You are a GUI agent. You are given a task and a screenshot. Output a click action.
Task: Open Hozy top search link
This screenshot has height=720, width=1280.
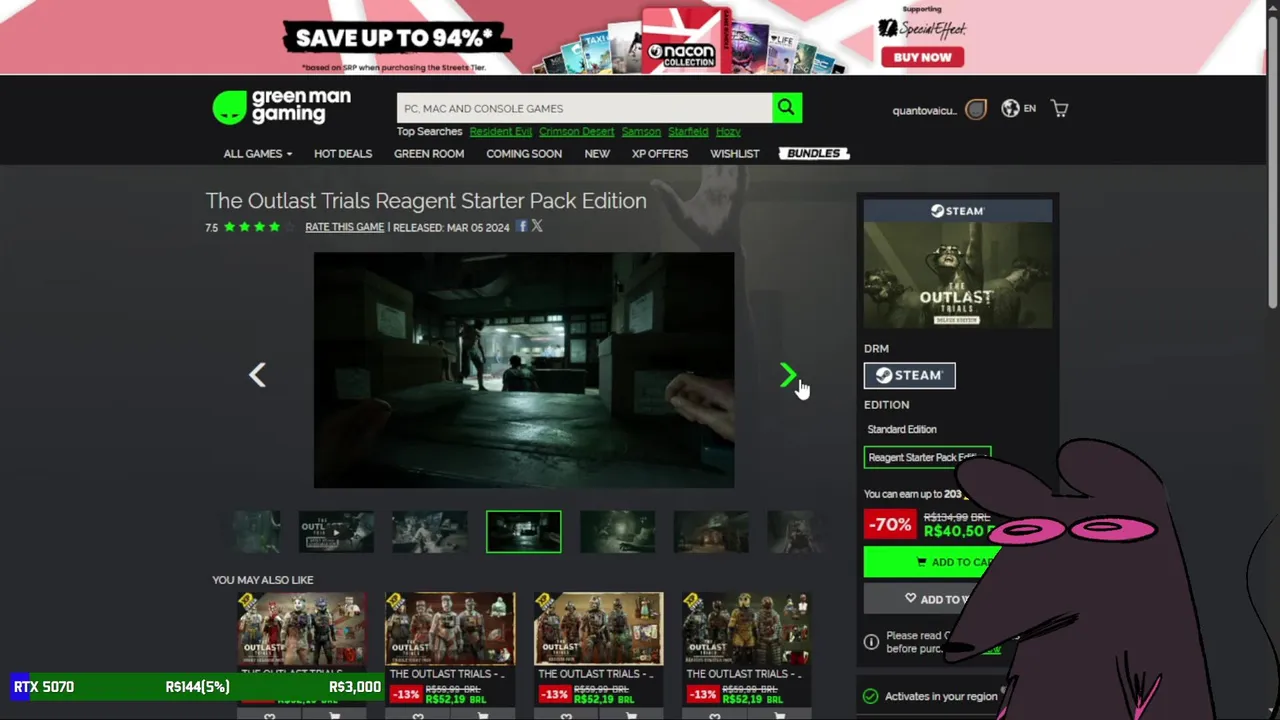(x=728, y=132)
